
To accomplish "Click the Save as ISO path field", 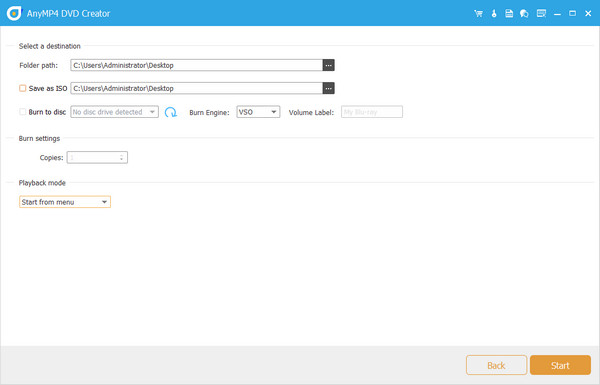I will [197, 88].
